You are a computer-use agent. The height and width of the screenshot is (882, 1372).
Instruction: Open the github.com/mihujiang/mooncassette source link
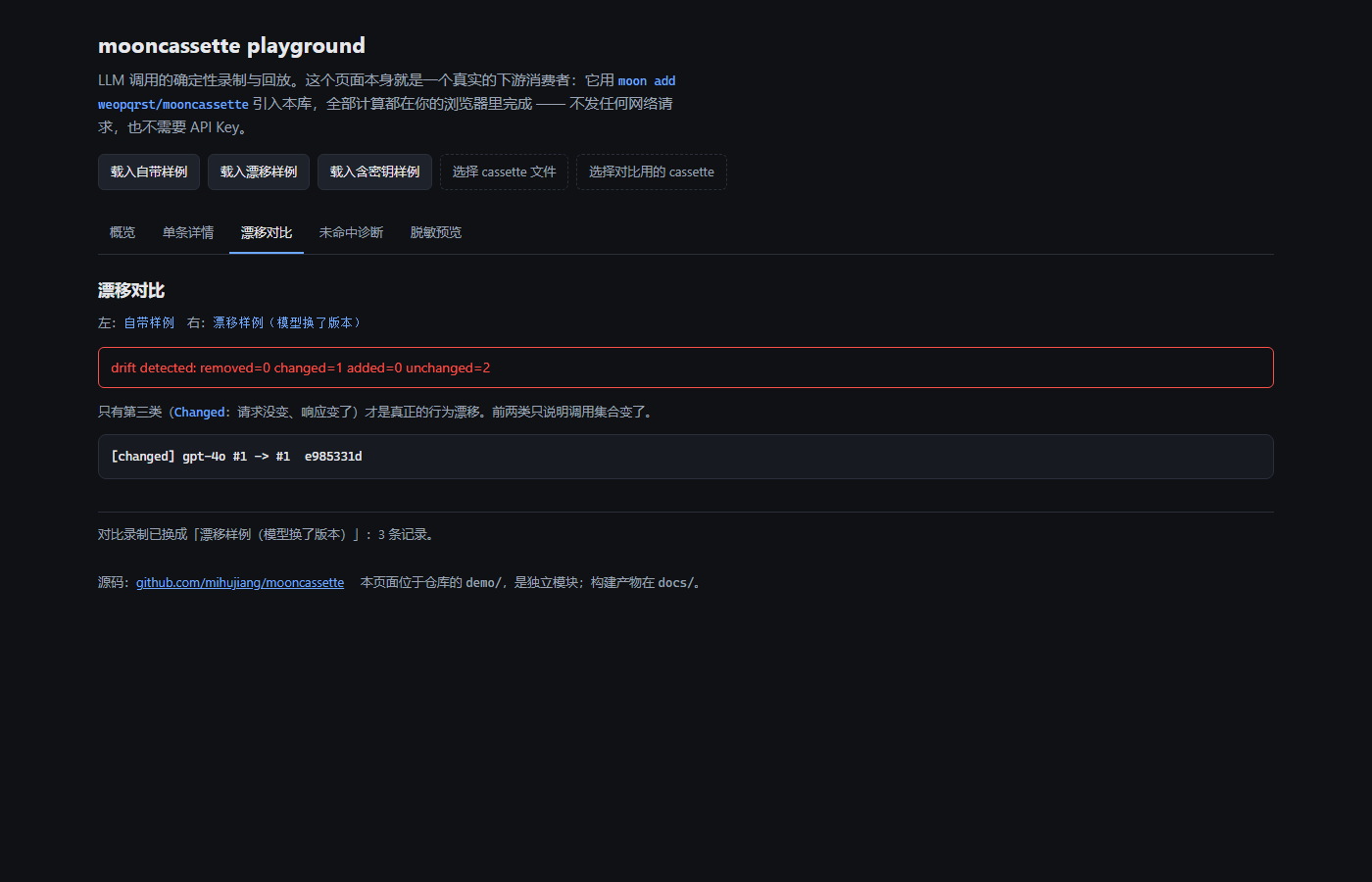240,582
